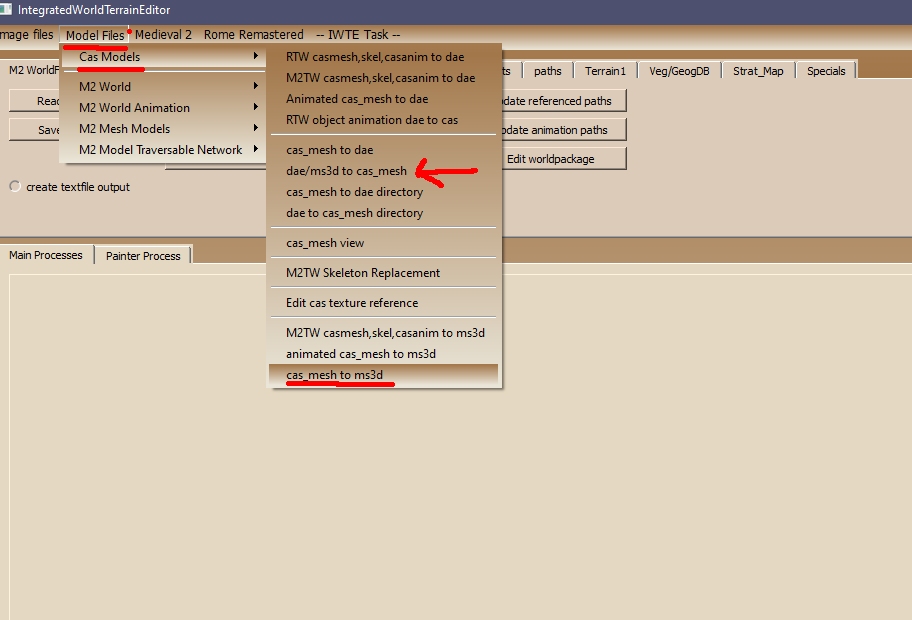Viewport: 912px width, 620px height.
Task: Choose RTW casmesh,skel,casanim to dae
Action: pyautogui.click(x=383, y=57)
